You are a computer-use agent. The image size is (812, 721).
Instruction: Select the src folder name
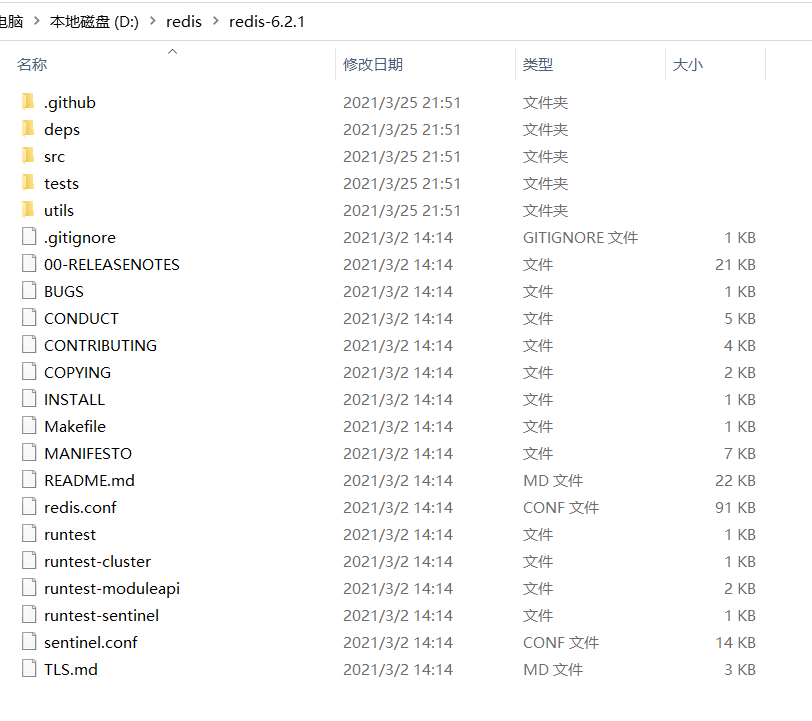point(54,156)
